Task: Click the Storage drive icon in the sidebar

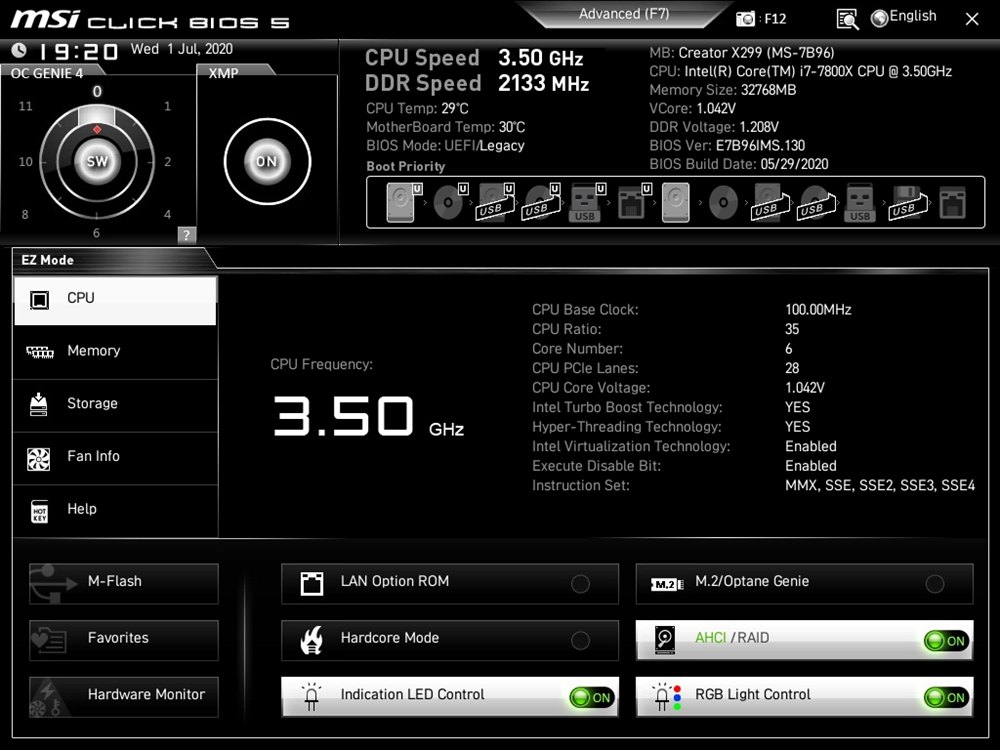Action: [x=39, y=404]
